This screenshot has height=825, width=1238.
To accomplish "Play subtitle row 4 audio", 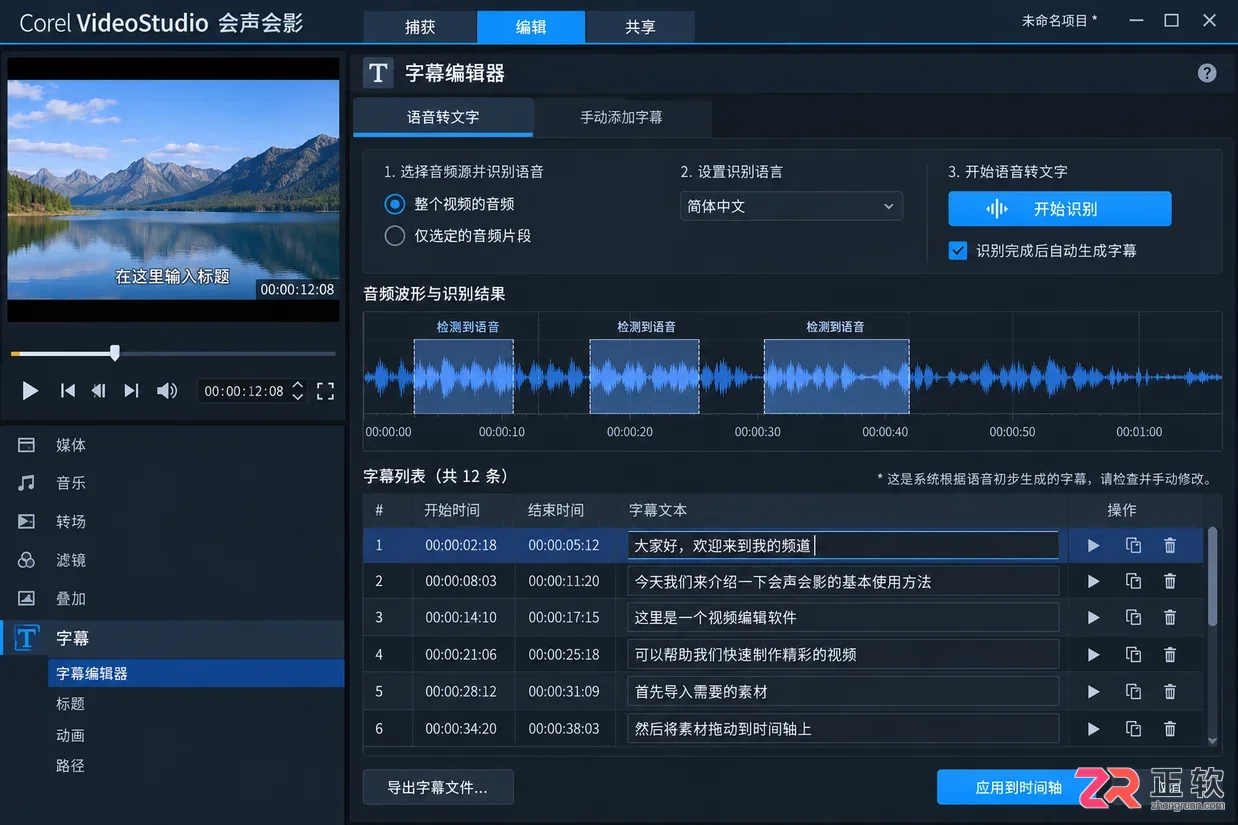I will click(x=1093, y=655).
